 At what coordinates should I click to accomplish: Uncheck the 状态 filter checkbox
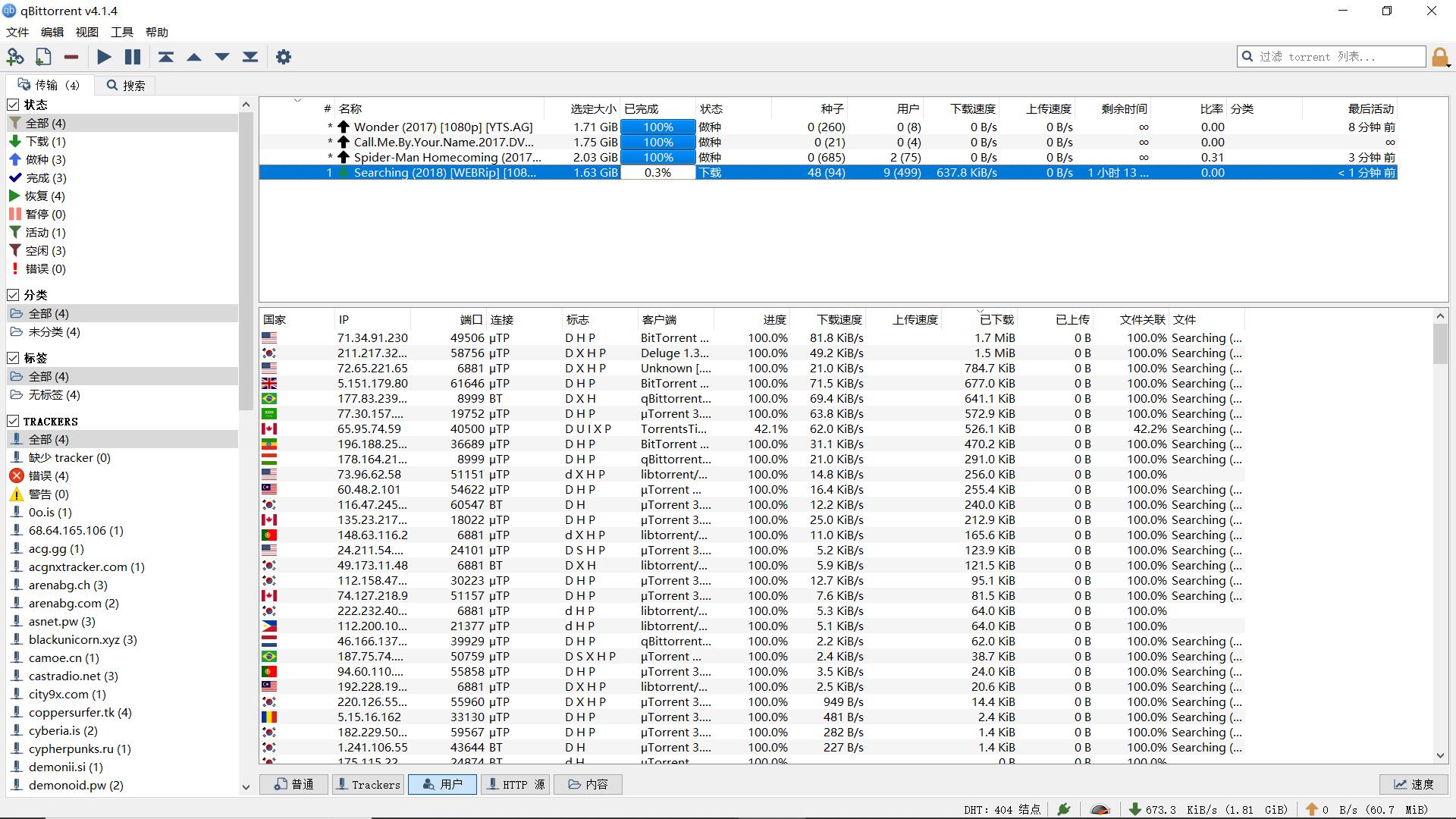pos(14,105)
